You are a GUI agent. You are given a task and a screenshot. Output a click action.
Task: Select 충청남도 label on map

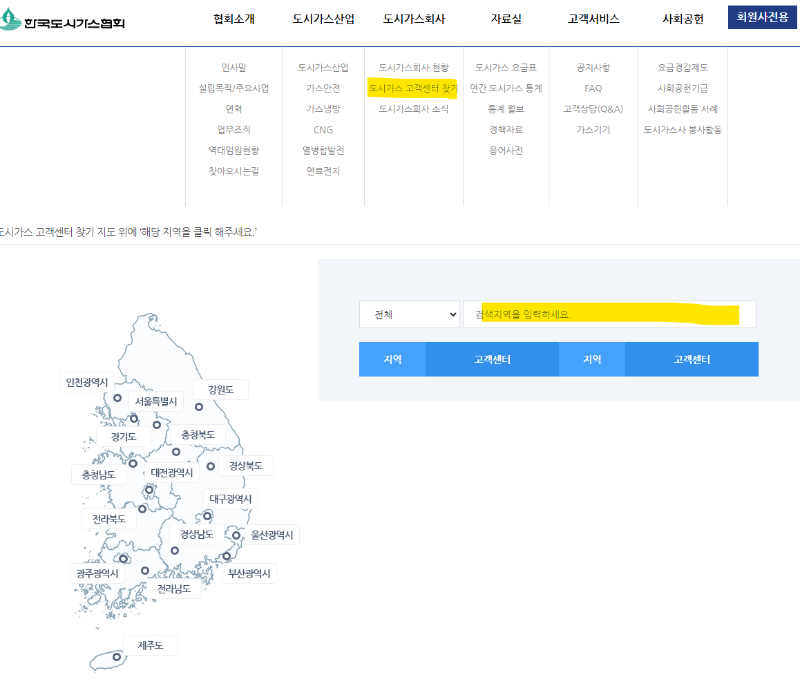tap(98, 475)
